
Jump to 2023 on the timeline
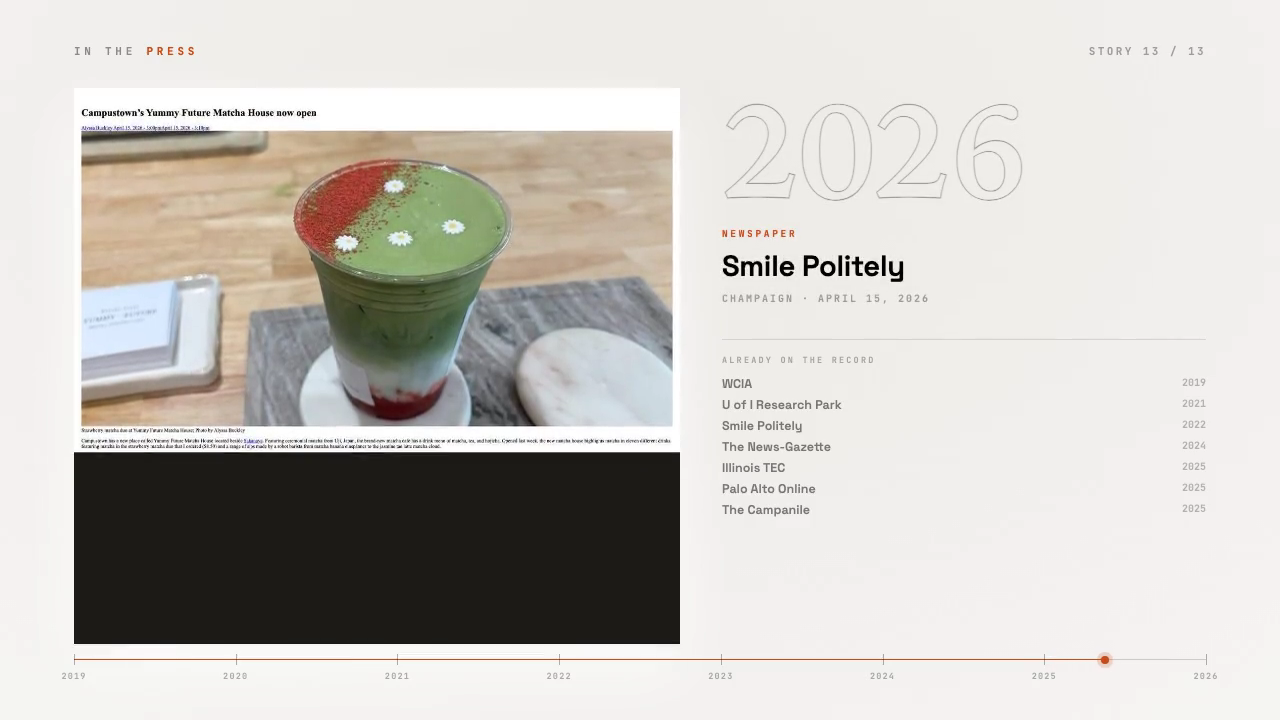[721, 676]
